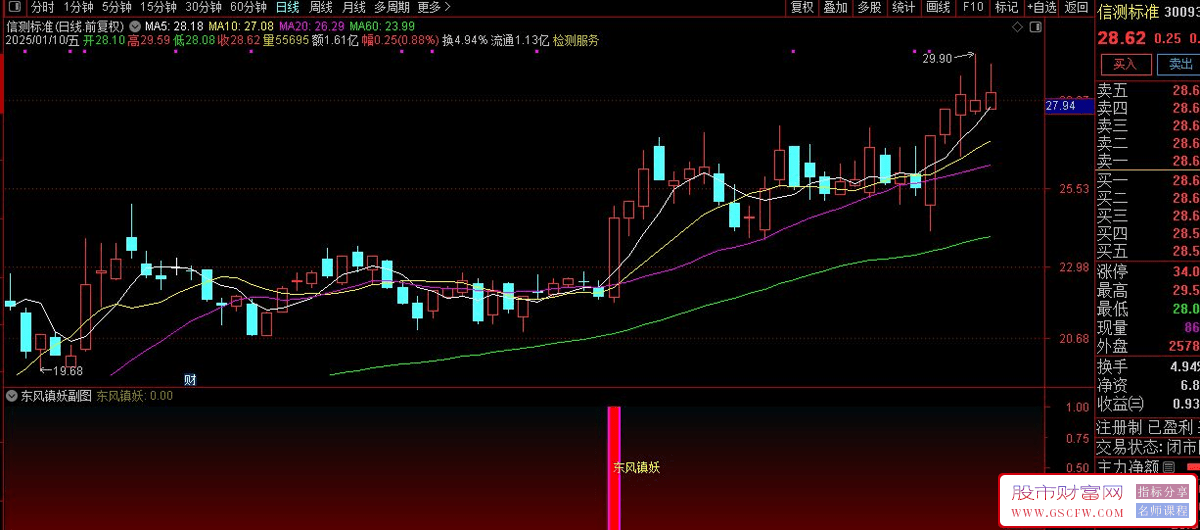Image resolution: width=1200 pixels, height=530 pixels.
Task: Switch to 1分钟 chart period
Action: (x=79, y=7)
